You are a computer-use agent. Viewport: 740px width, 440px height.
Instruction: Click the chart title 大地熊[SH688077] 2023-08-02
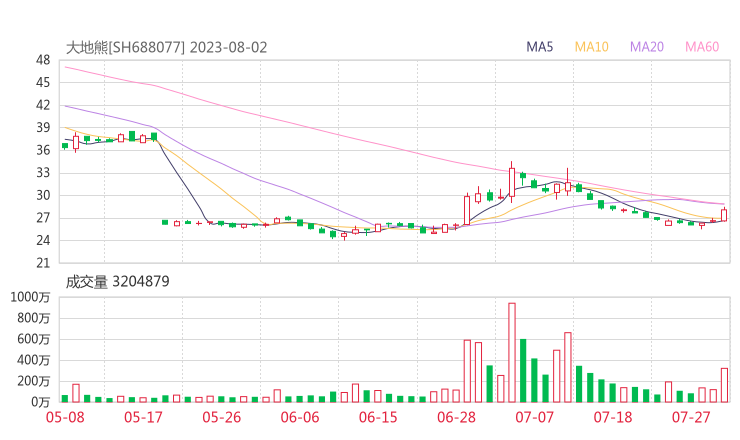(167, 47)
